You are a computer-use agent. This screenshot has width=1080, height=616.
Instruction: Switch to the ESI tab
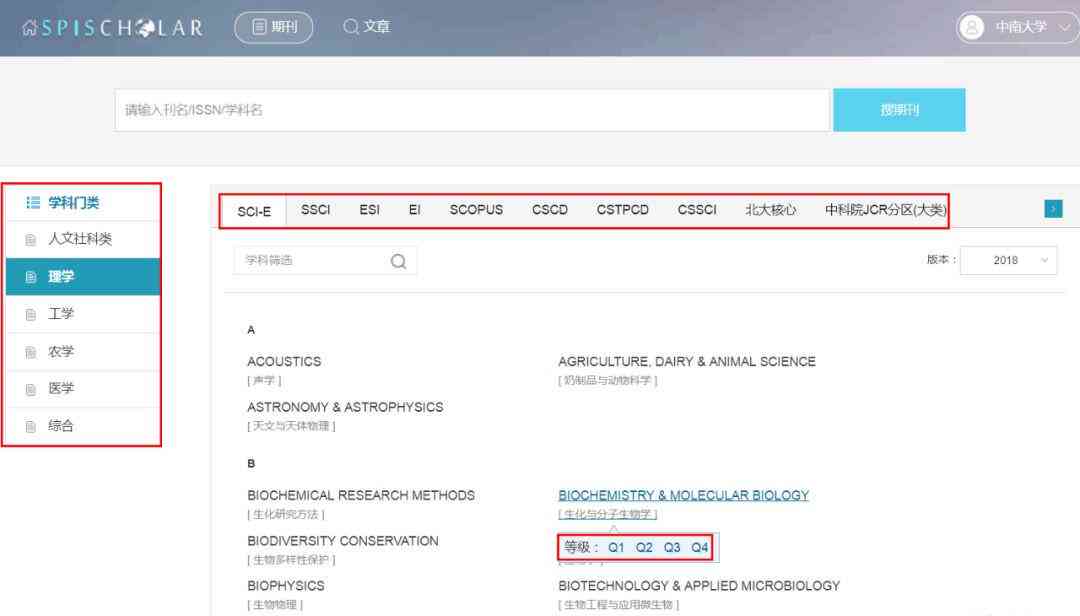(x=369, y=209)
